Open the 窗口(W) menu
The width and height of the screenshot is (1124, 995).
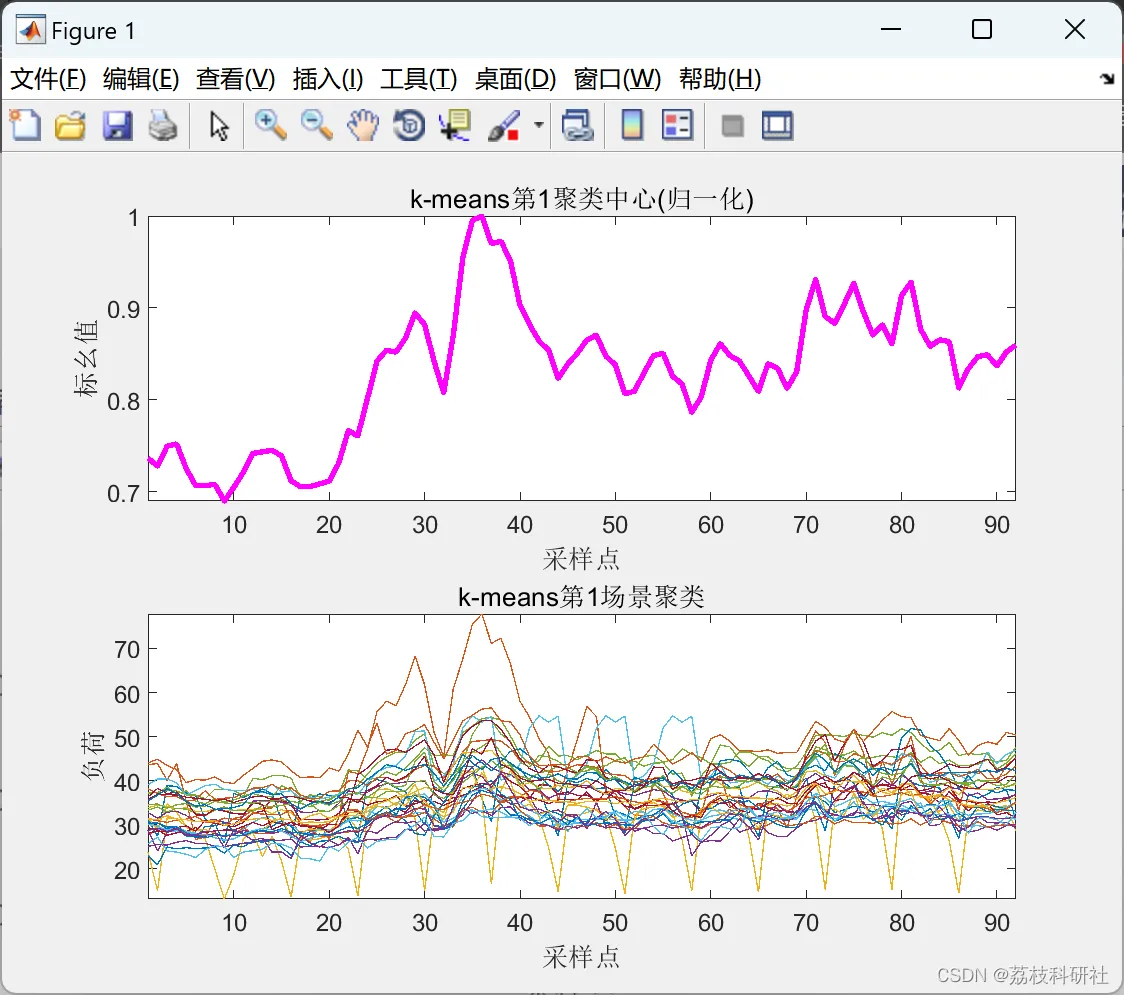coord(617,79)
